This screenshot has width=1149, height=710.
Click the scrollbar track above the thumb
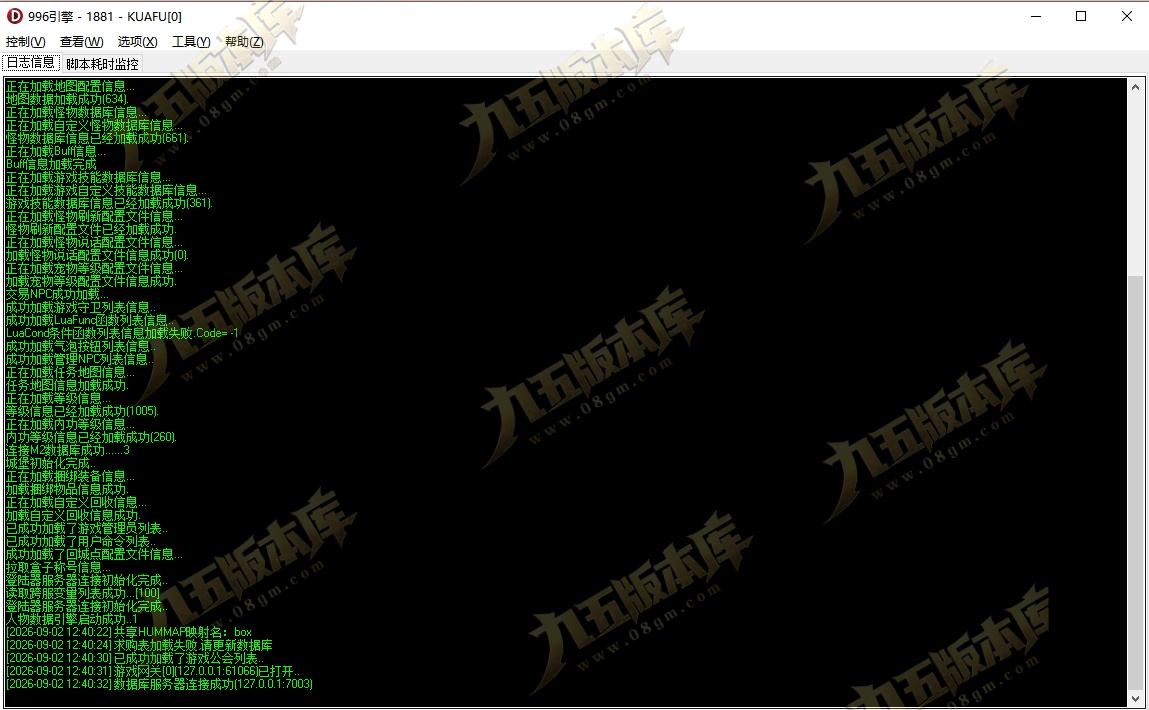1136,185
